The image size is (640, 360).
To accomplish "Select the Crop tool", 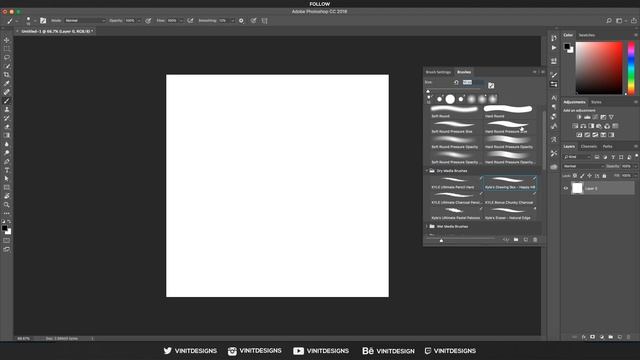I will [x=7, y=75].
